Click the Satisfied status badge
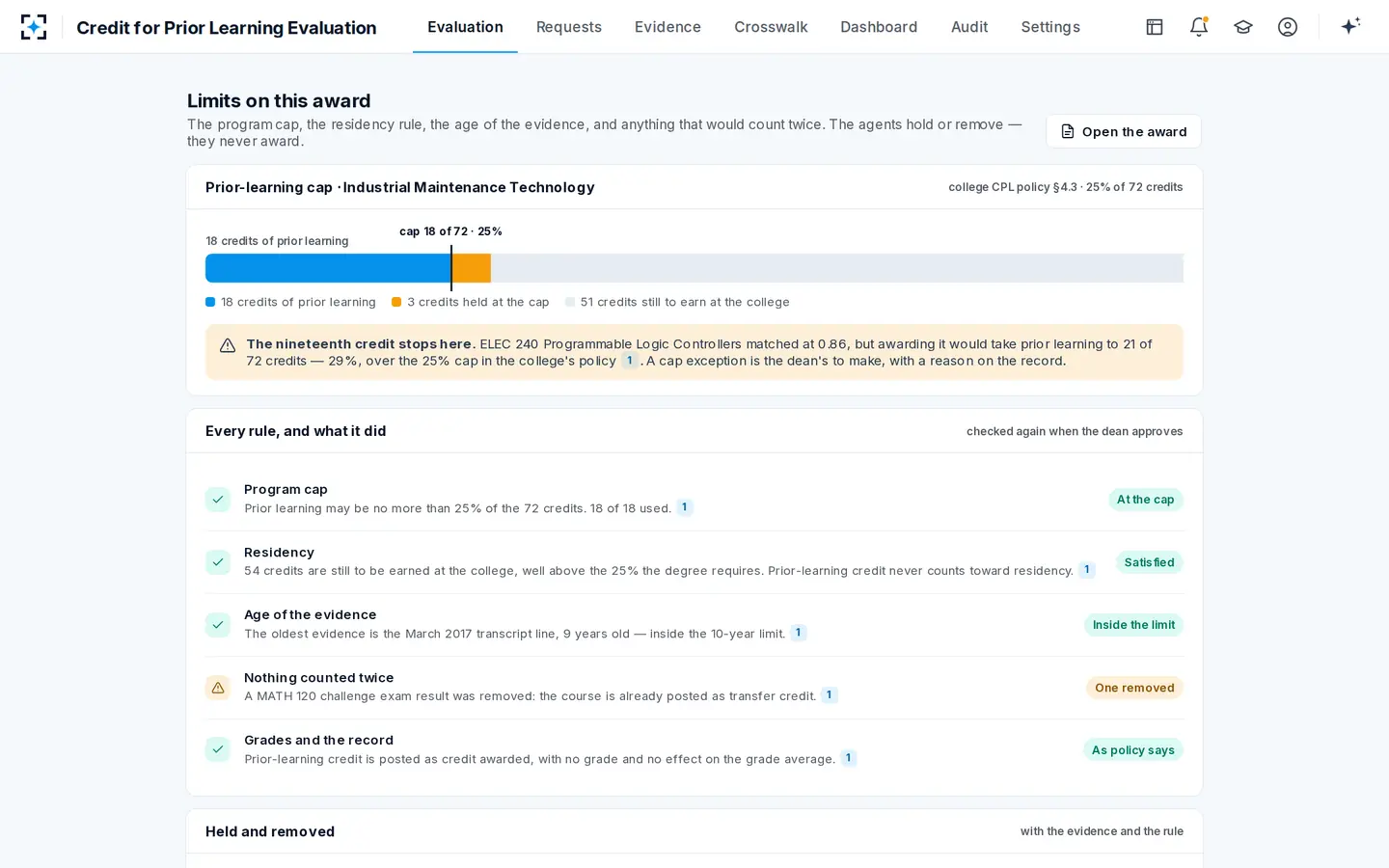Viewport: 1389px width, 868px height. point(1149,562)
